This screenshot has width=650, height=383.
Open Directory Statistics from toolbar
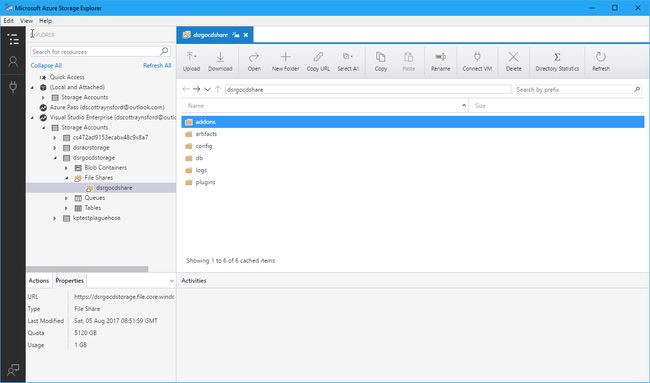coord(557,61)
